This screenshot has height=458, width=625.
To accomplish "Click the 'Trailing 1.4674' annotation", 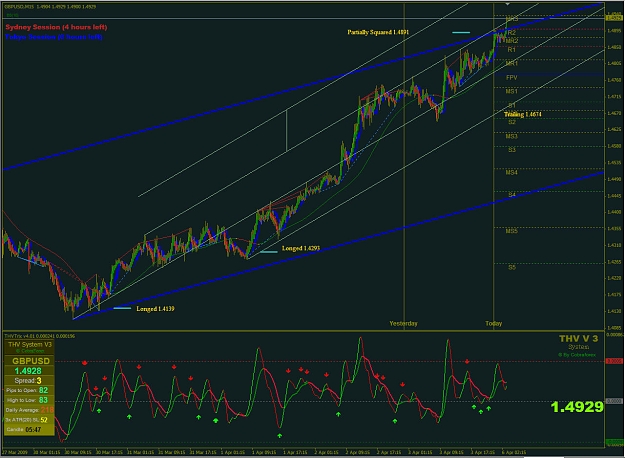I will (523, 114).
